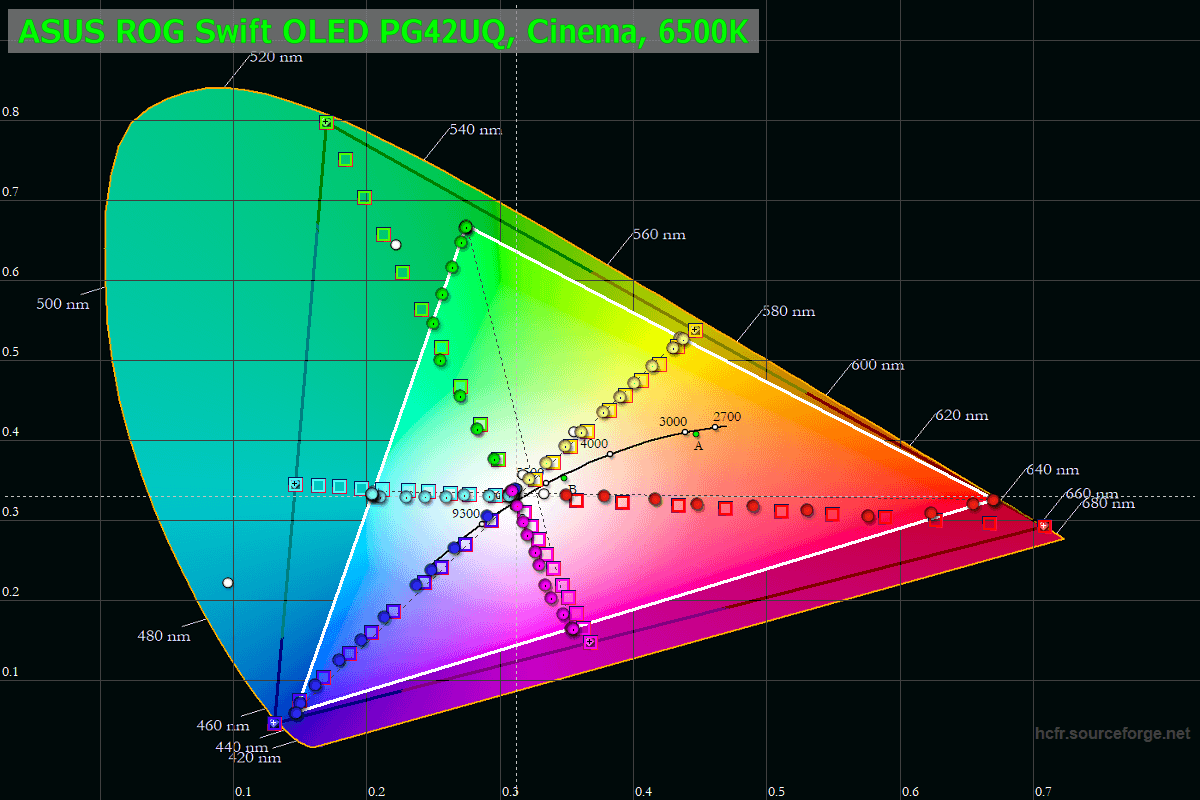Screen dimensions: 1200x800
Task: Open the hcfr.sourceforge.net watermark link
Action: coord(1112,733)
